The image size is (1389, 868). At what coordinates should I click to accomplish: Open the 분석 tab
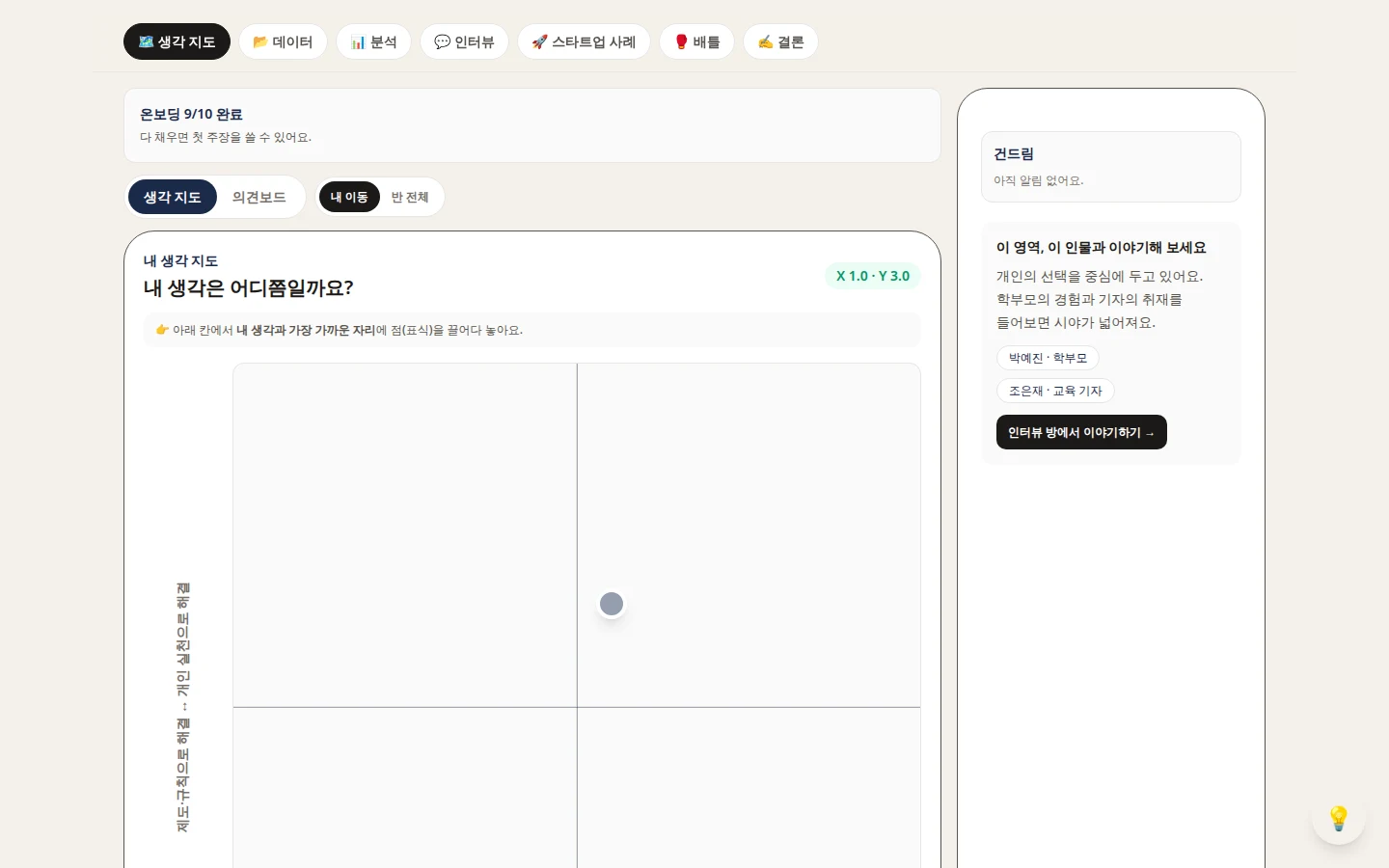[x=373, y=41]
